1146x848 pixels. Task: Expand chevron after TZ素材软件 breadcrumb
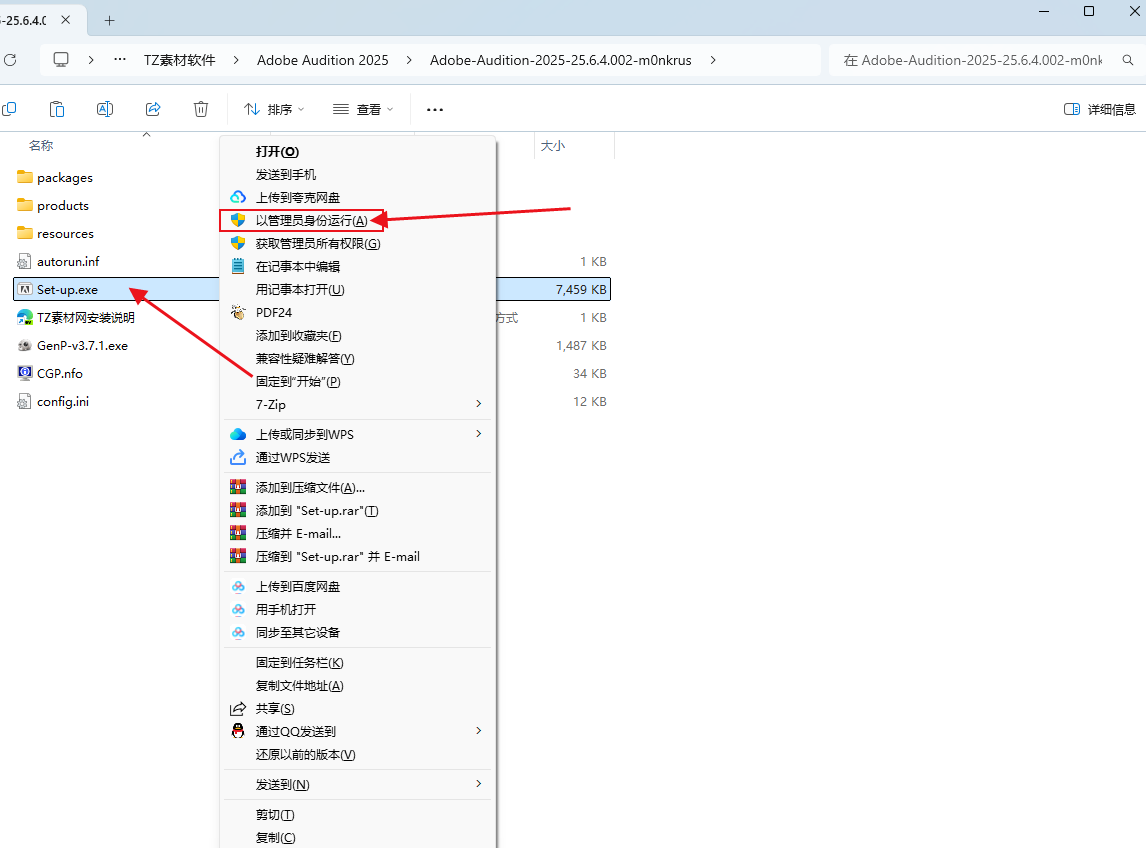coord(236,60)
